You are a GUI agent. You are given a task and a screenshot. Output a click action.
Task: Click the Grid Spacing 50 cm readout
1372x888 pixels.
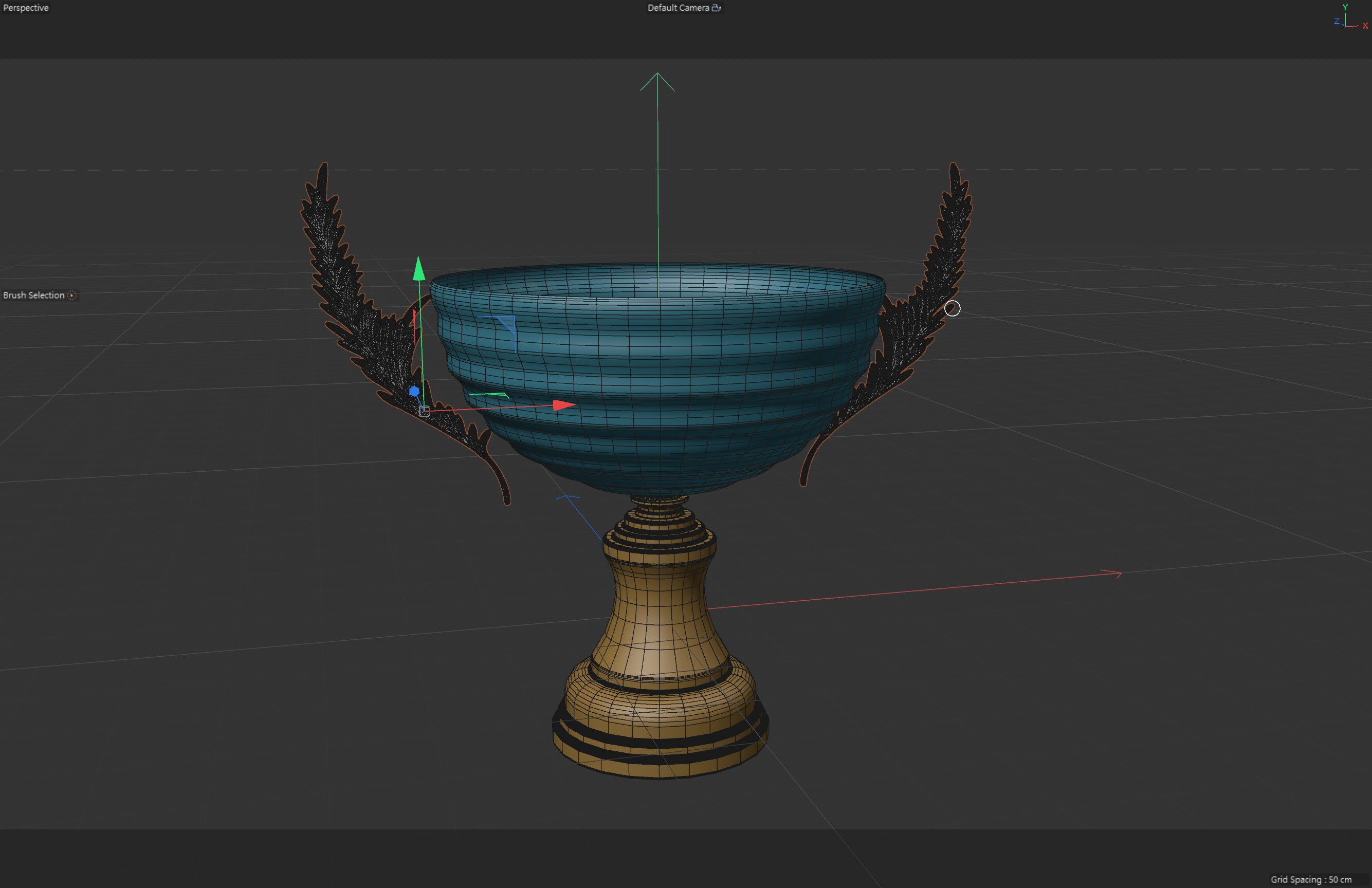pos(1310,879)
